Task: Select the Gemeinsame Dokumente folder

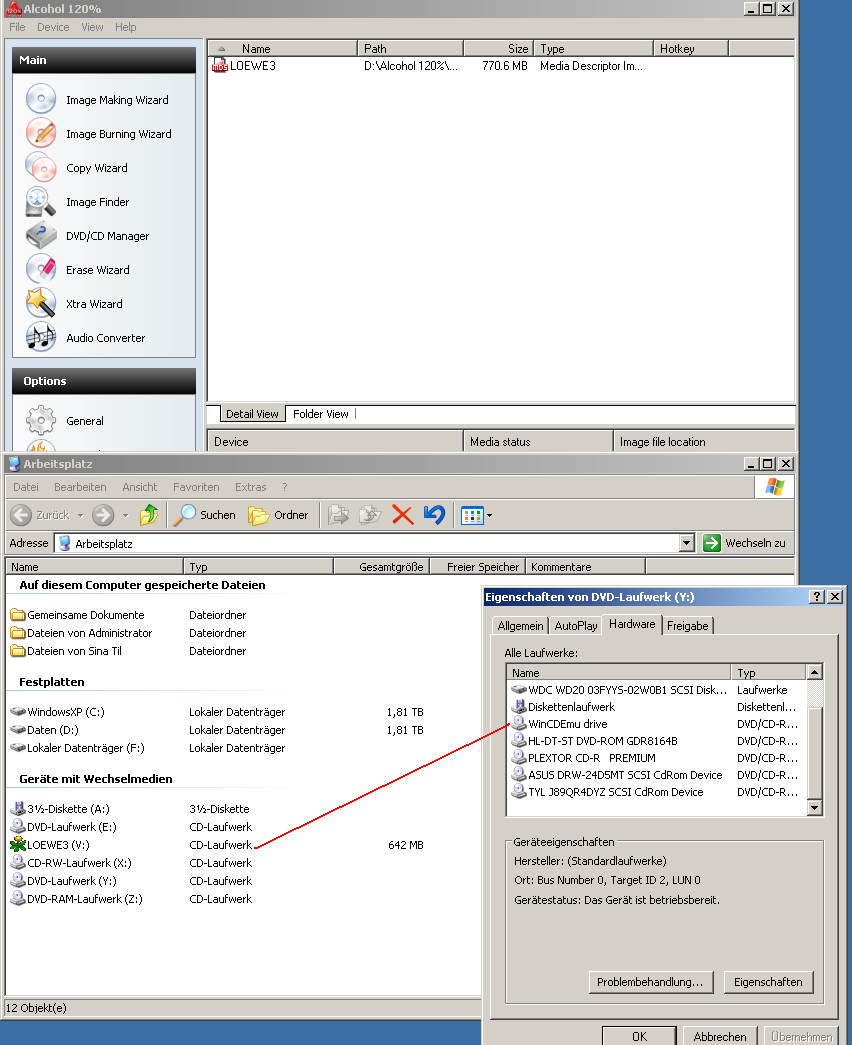Action: coord(77,614)
